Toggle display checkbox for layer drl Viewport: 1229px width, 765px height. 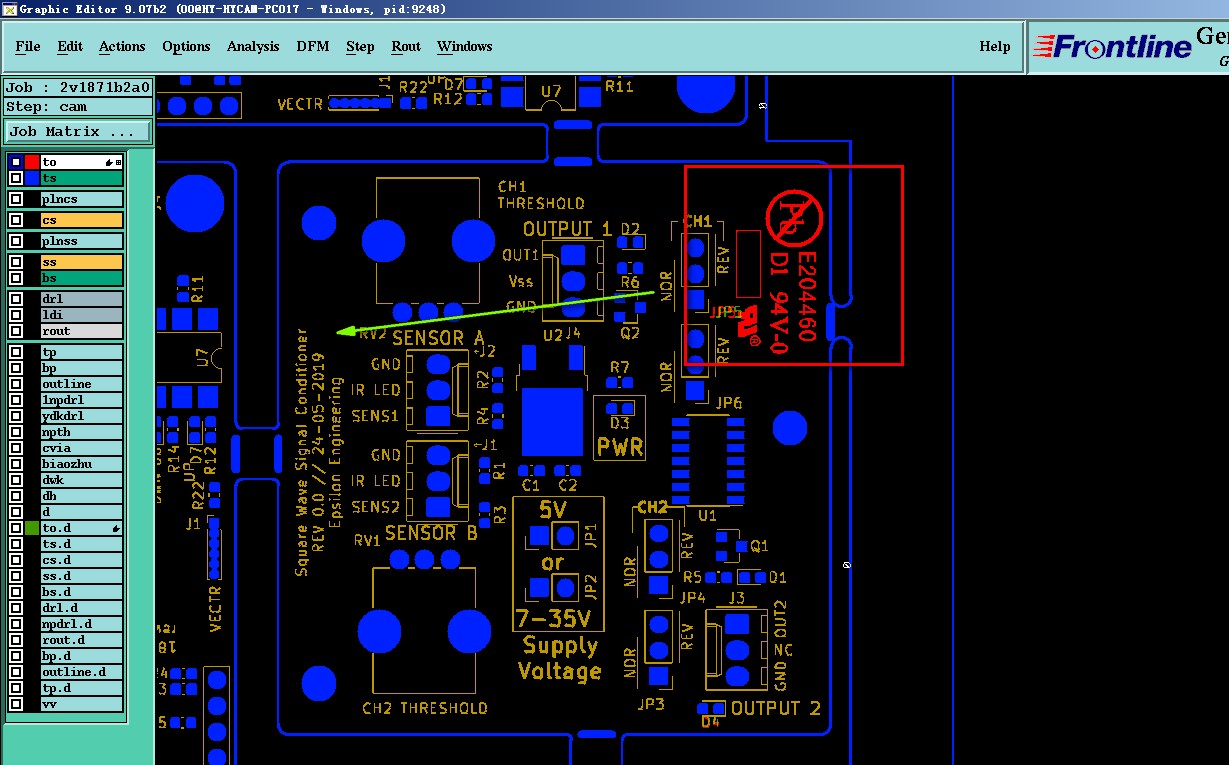click(16, 299)
